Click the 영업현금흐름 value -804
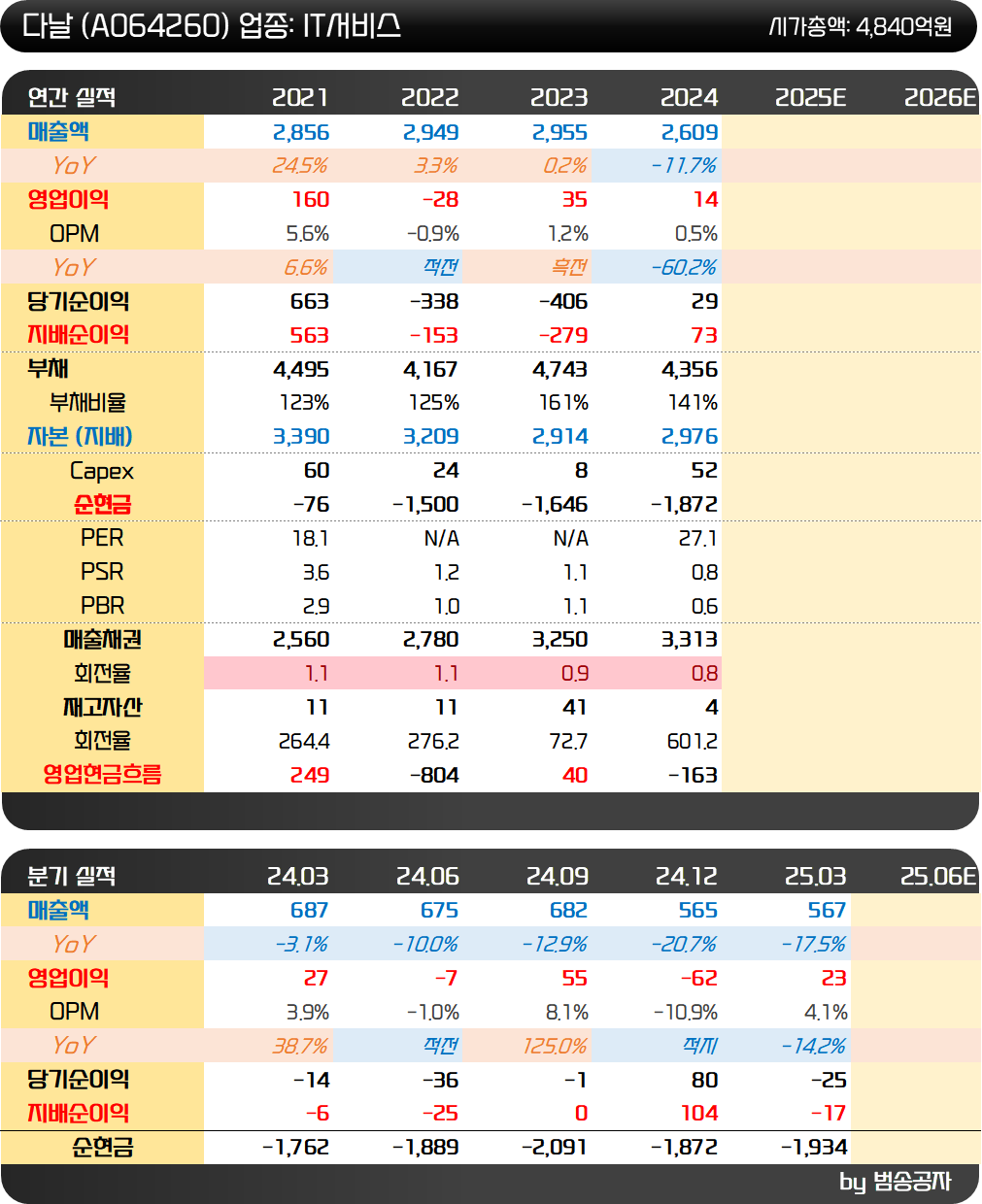The height and width of the screenshot is (1204, 982). click(x=434, y=775)
